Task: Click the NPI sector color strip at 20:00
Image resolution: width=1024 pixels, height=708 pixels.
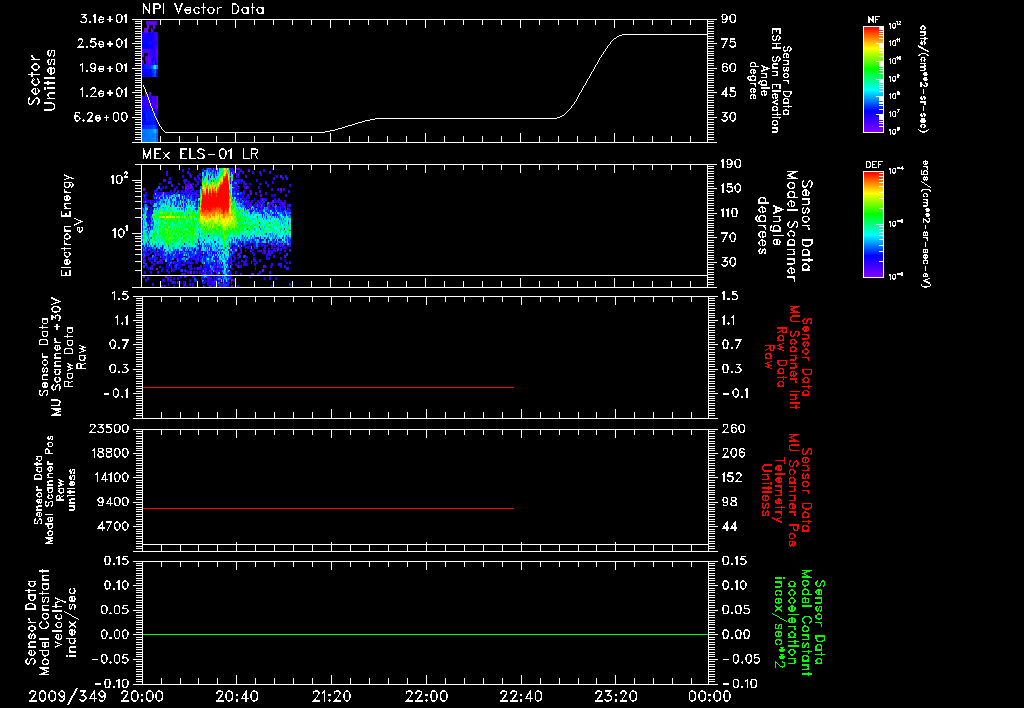Action: click(x=150, y=81)
